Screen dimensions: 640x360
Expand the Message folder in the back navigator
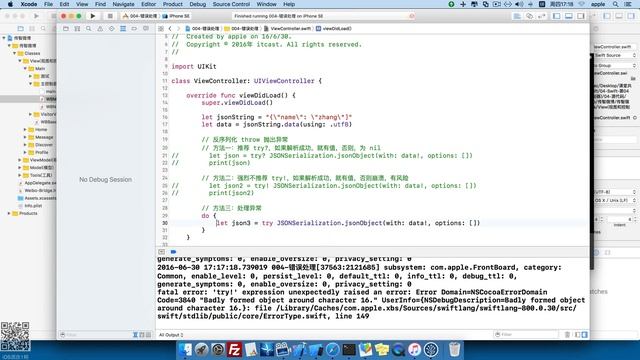pyautogui.click(x=25, y=137)
